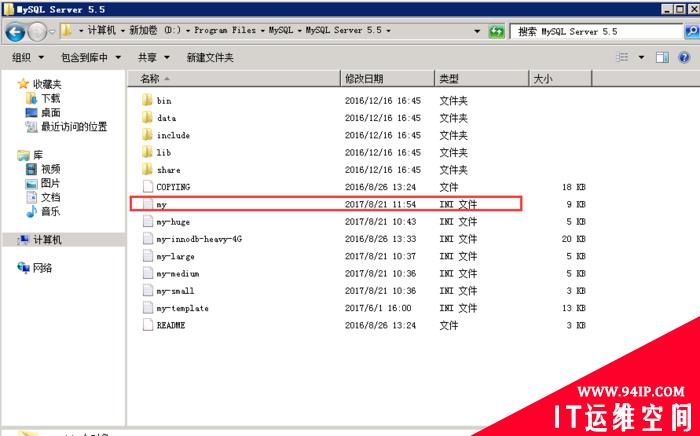
Task: Open 收藏夹 favorites in sidebar
Action: click(40, 84)
